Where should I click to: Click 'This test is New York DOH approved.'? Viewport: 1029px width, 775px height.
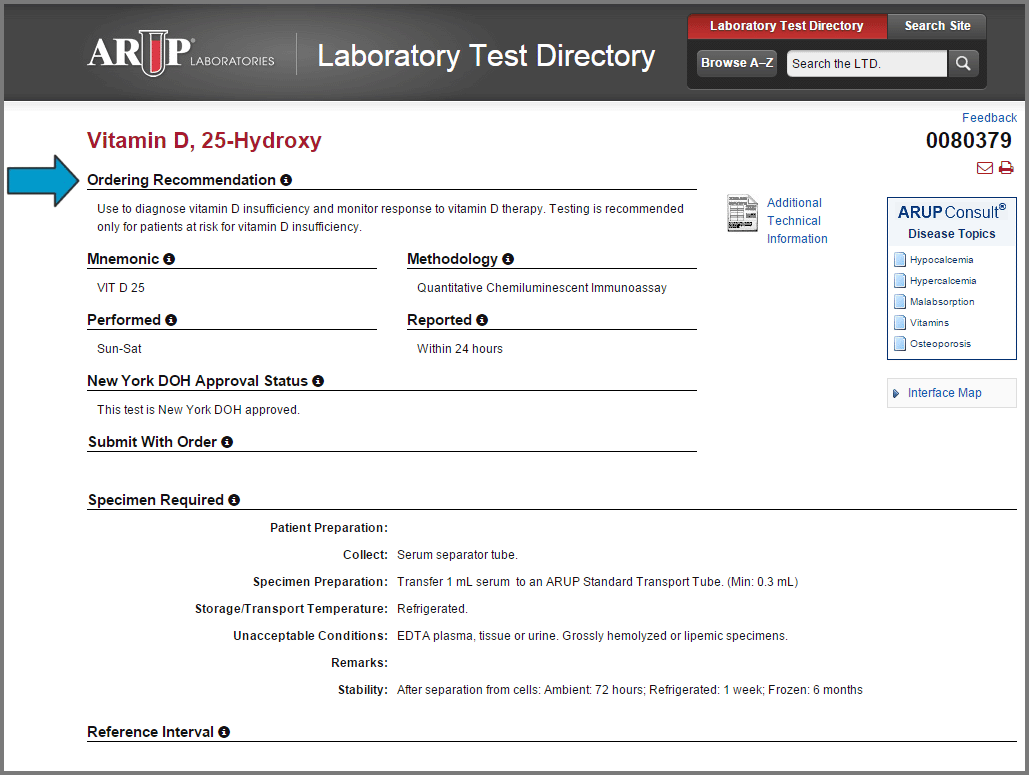(x=198, y=410)
